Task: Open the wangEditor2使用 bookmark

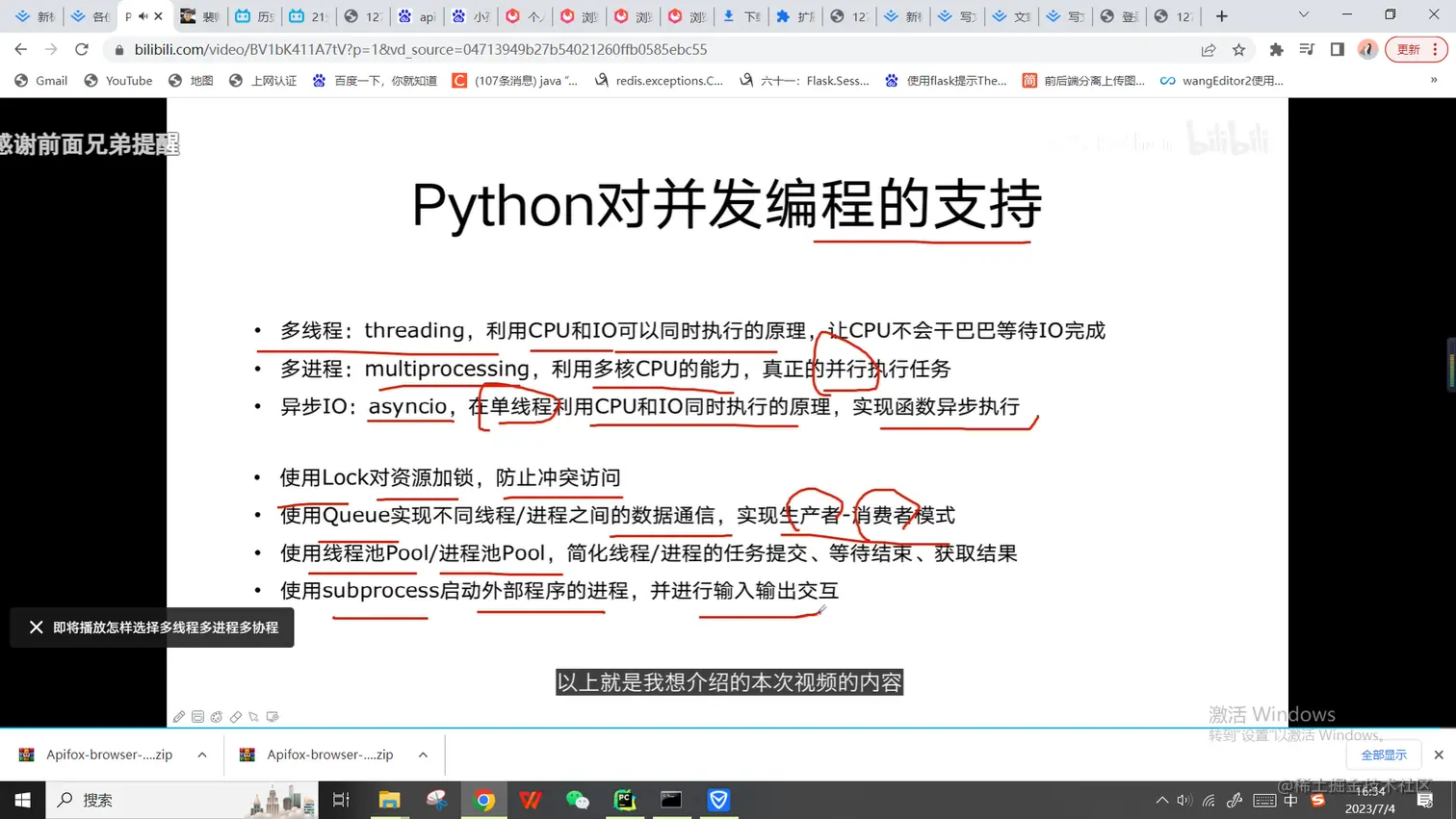Action: [x=1222, y=81]
